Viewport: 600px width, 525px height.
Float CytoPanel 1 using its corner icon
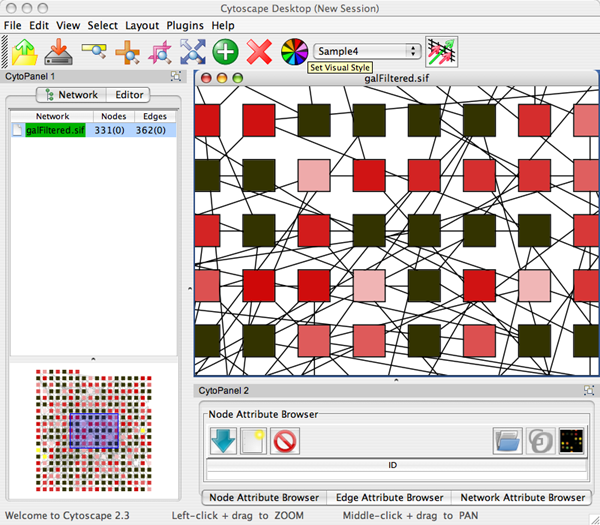pyautogui.click(x=176, y=76)
